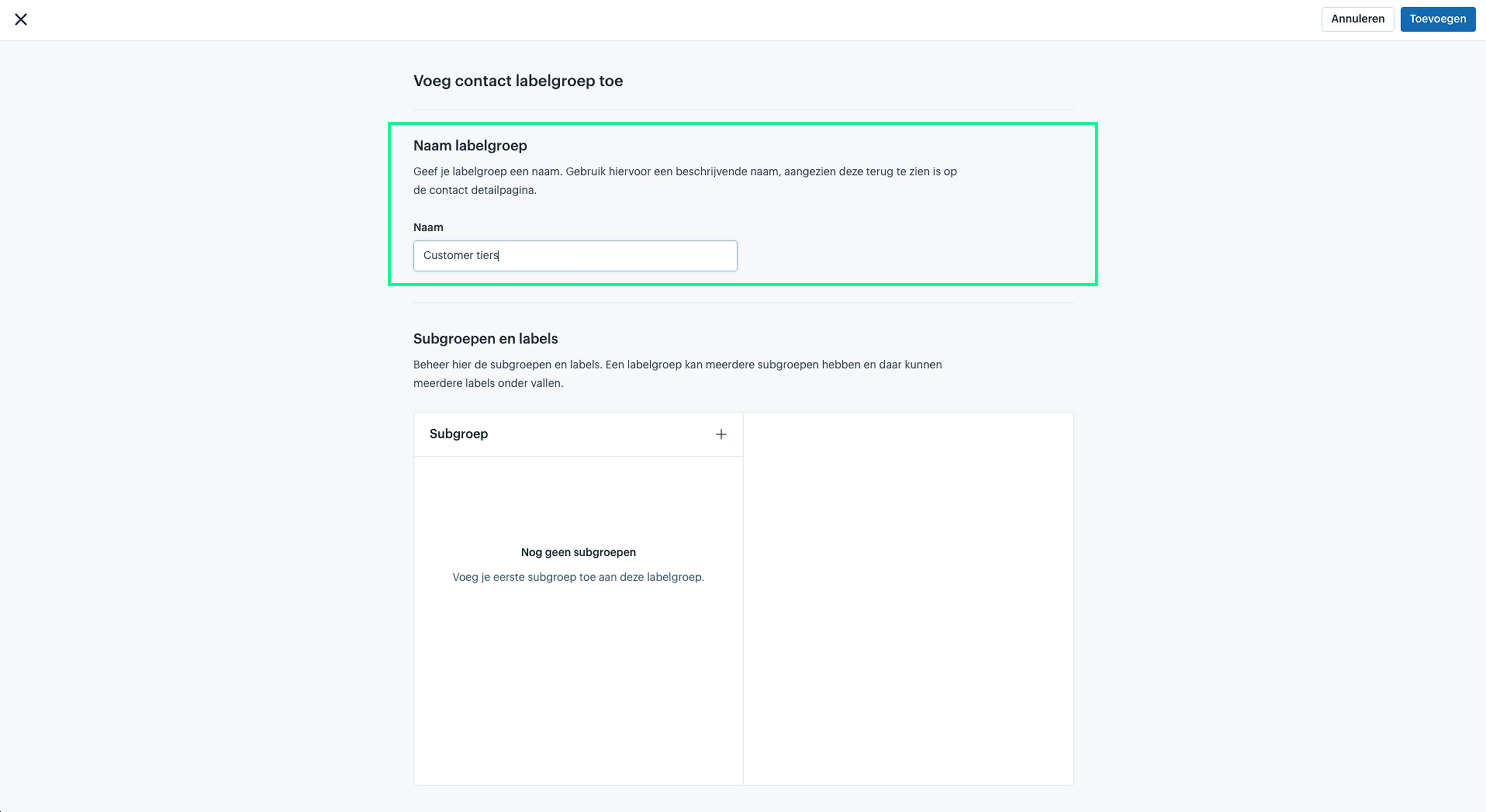Click the text line 'meerdere labels onder vallen.'
This screenshot has height=812, width=1486.
(x=488, y=383)
